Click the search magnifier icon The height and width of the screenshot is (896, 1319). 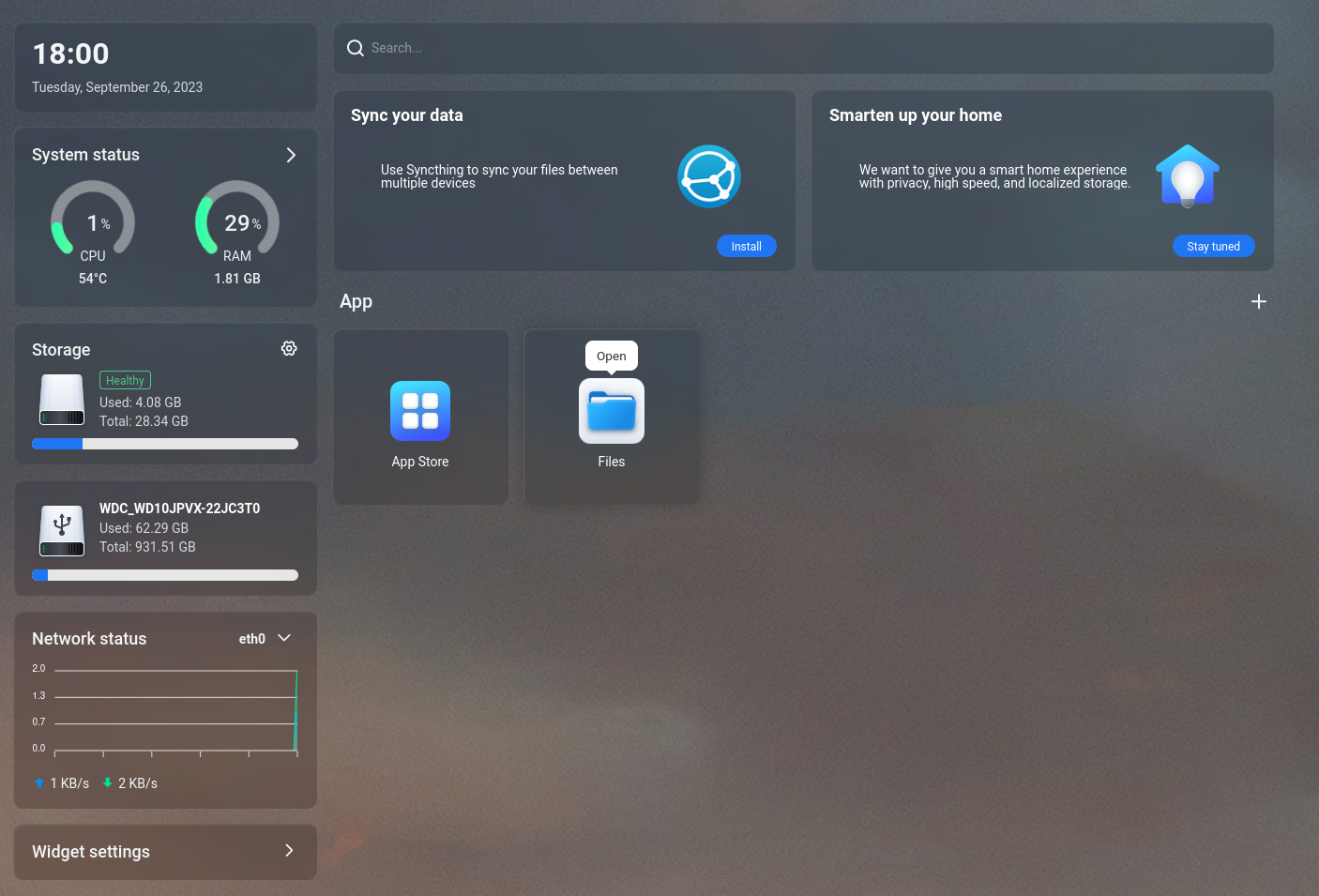coord(356,48)
